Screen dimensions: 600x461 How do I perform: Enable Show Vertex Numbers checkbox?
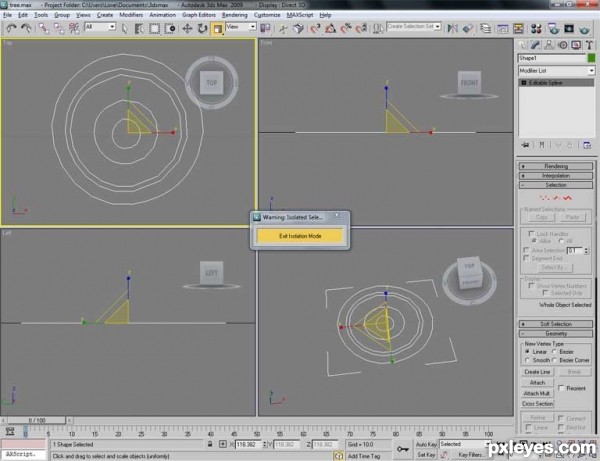(x=531, y=286)
